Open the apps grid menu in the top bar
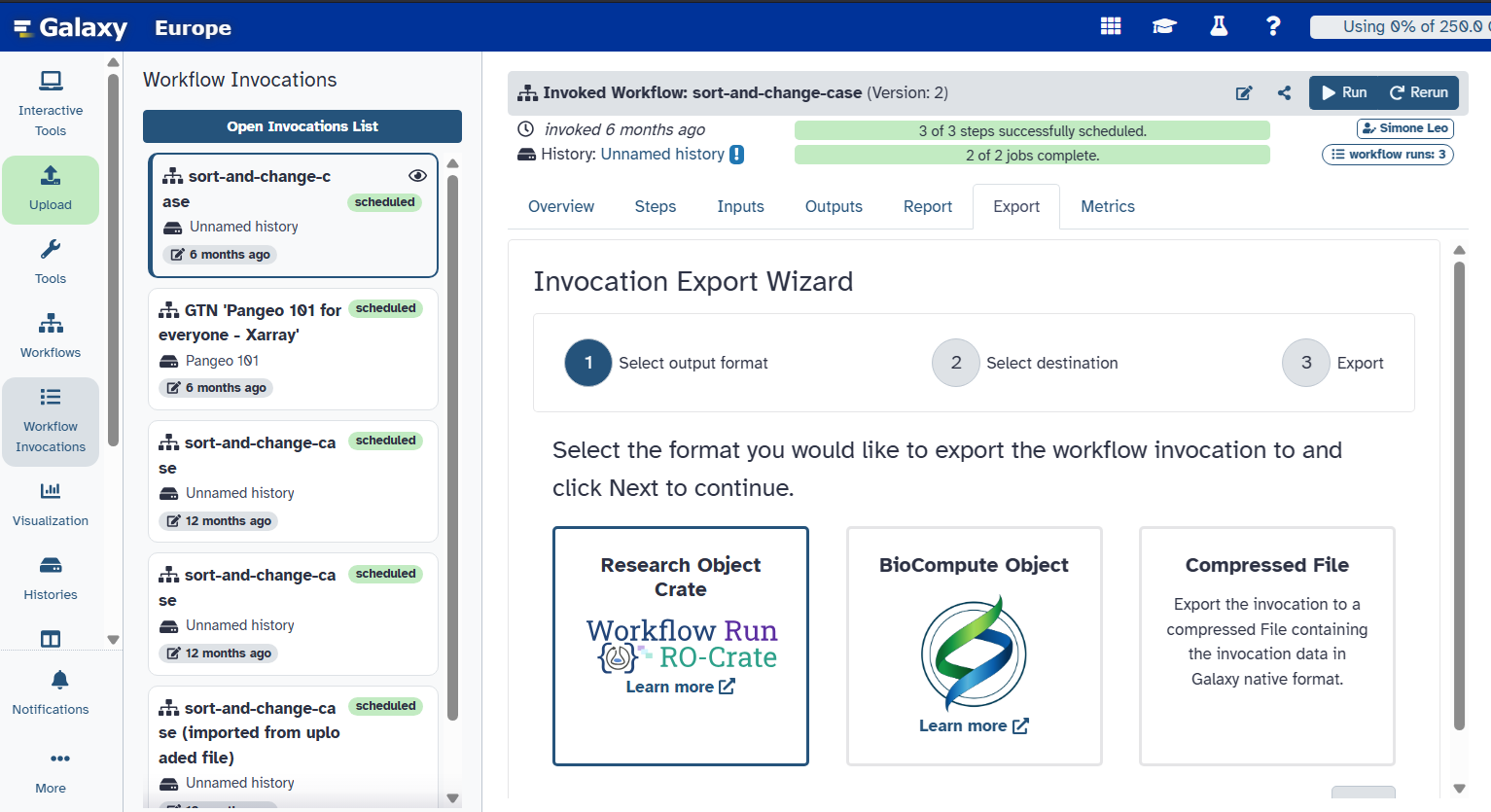This screenshot has height=812, width=1491. (x=1110, y=26)
